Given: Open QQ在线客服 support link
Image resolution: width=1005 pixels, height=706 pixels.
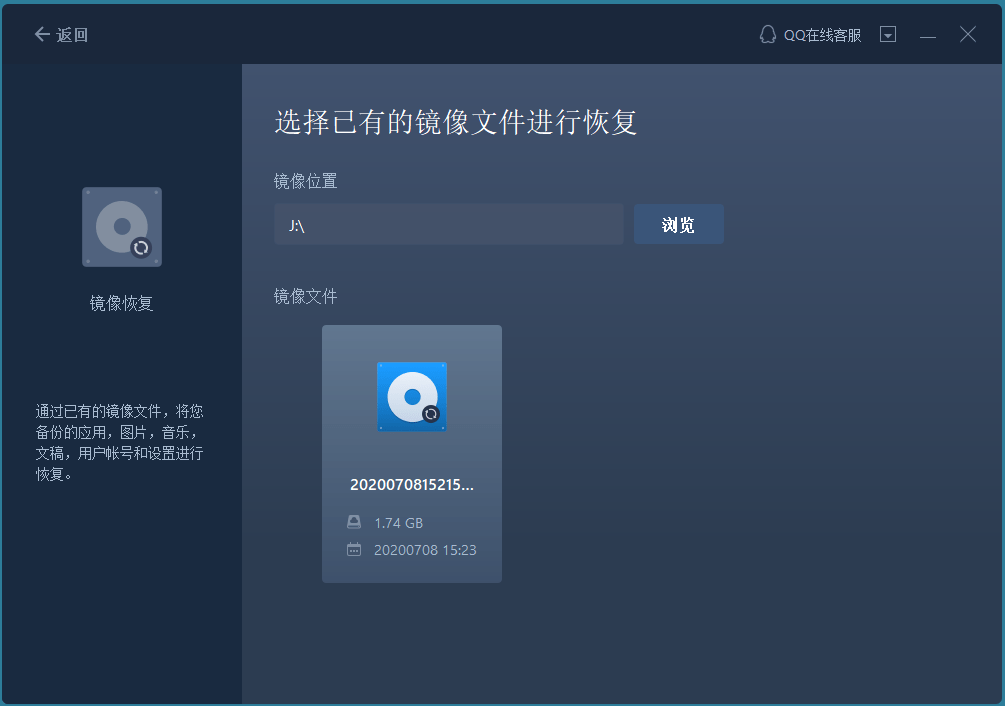Looking at the screenshot, I should tap(821, 35).
